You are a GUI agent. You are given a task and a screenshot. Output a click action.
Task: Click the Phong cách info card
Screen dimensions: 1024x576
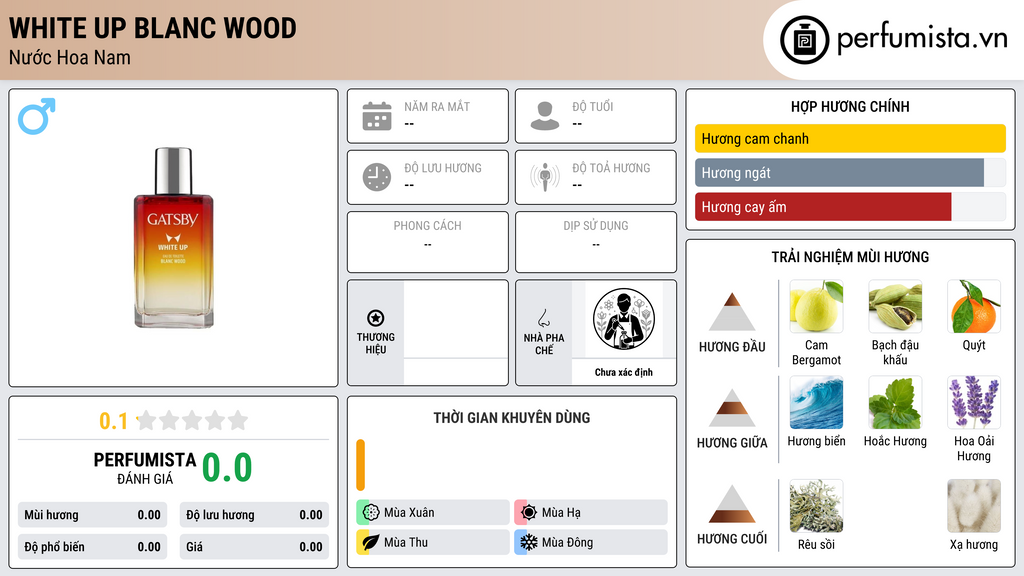point(428,242)
